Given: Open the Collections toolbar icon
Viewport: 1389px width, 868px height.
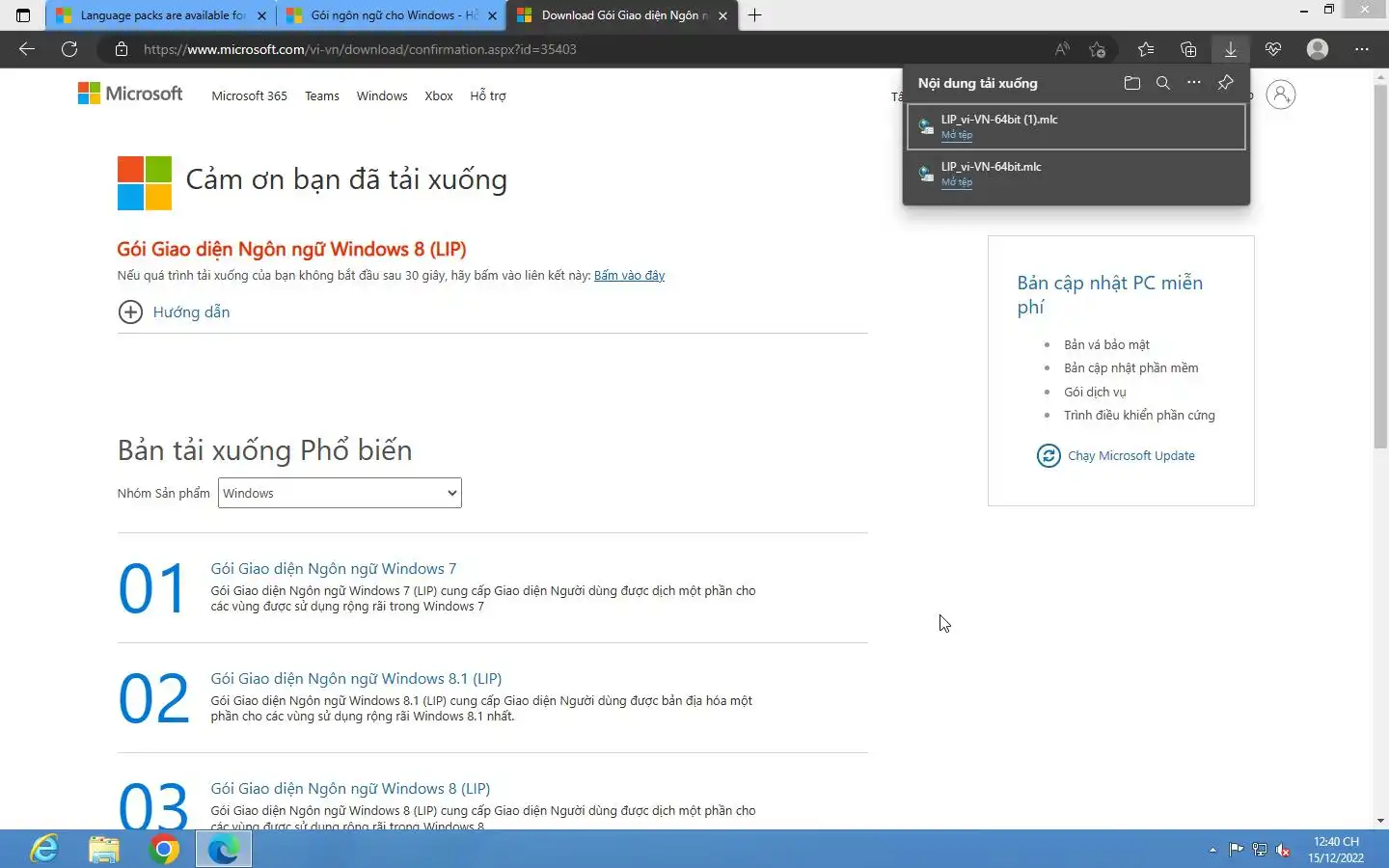Looking at the screenshot, I should tap(1188, 49).
